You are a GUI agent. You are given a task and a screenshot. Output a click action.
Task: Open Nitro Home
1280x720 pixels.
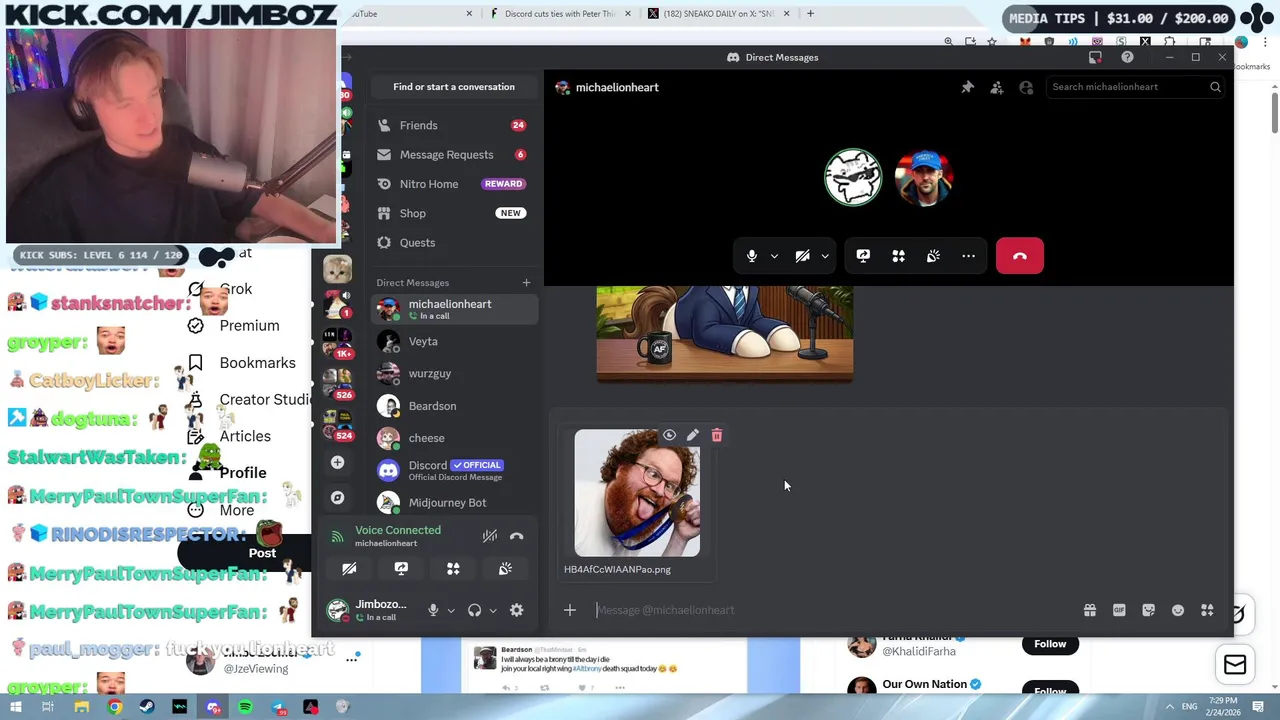tap(454, 184)
